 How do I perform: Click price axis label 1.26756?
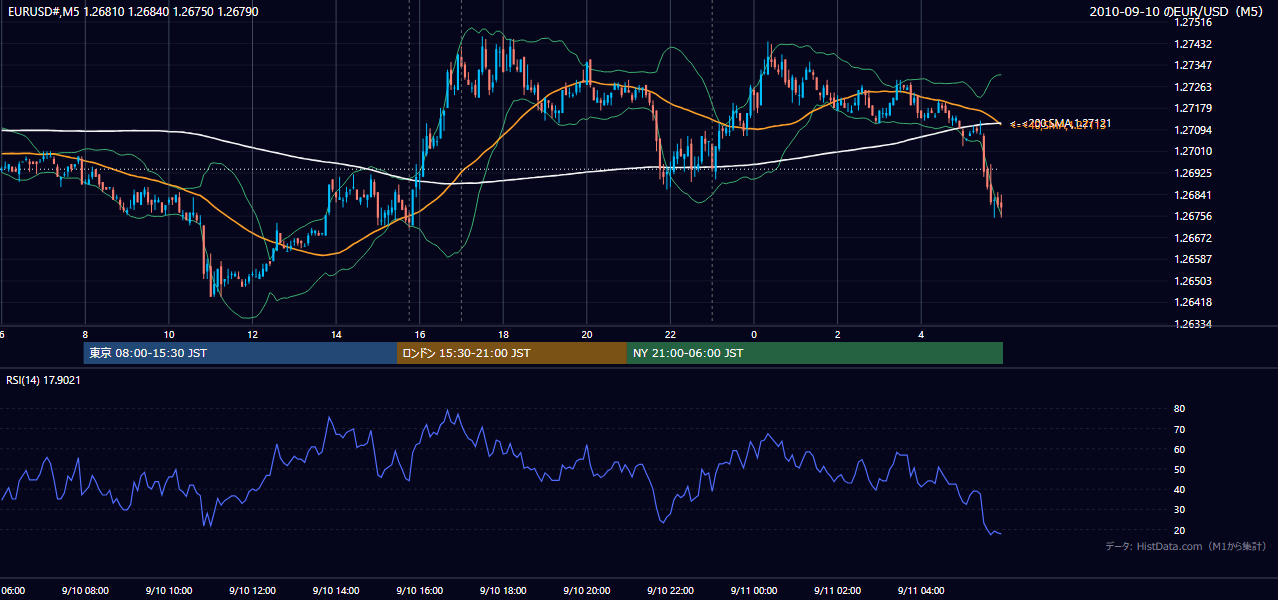point(1194,216)
